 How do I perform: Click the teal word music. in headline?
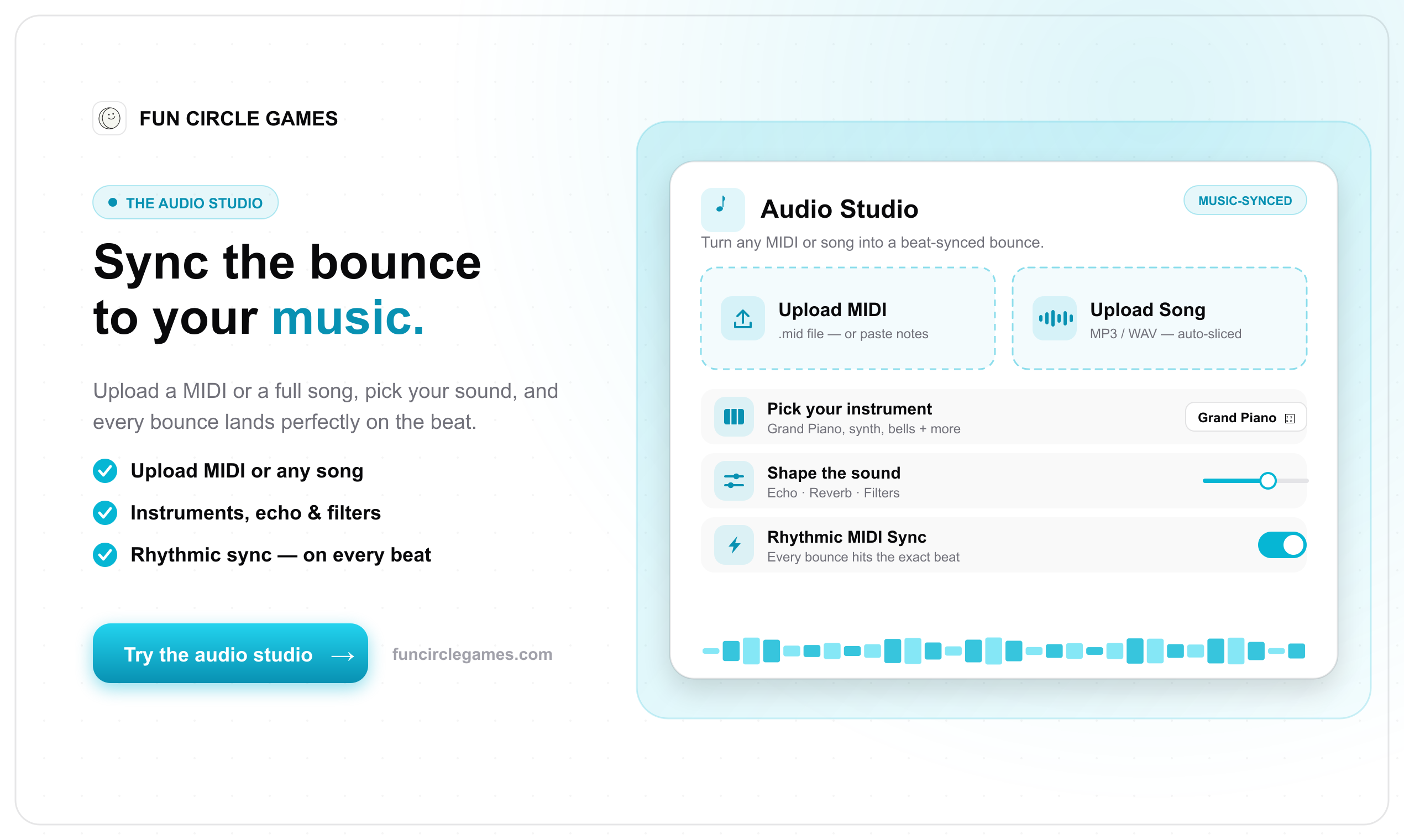[x=348, y=318]
